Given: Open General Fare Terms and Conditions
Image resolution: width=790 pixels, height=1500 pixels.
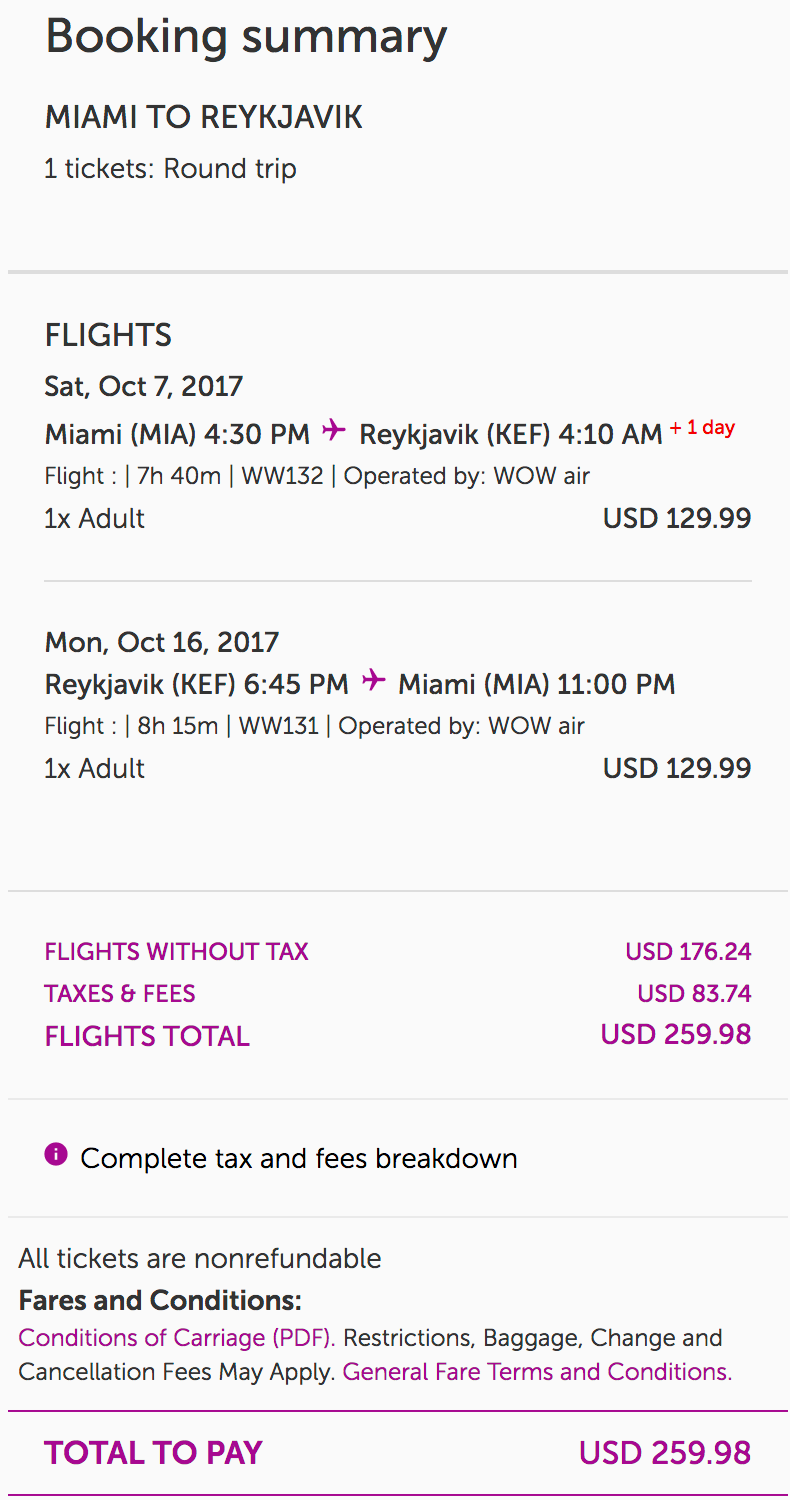Looking at the screenshot, I should [537, 1372].
